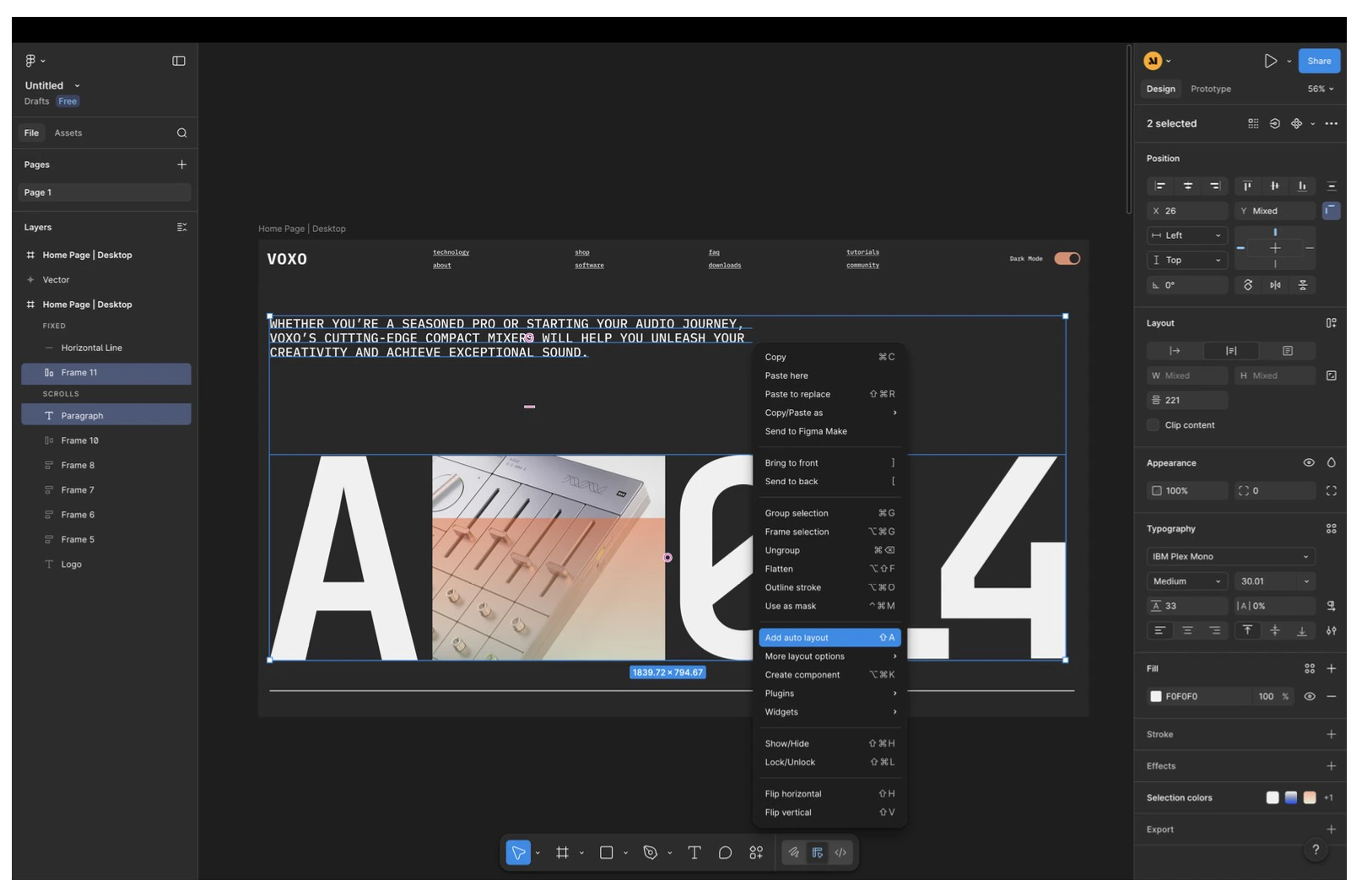The image size is (1362, 896).
Task: Select the Move tool in bottom toolbar
Action: click(x=518, y=852)
